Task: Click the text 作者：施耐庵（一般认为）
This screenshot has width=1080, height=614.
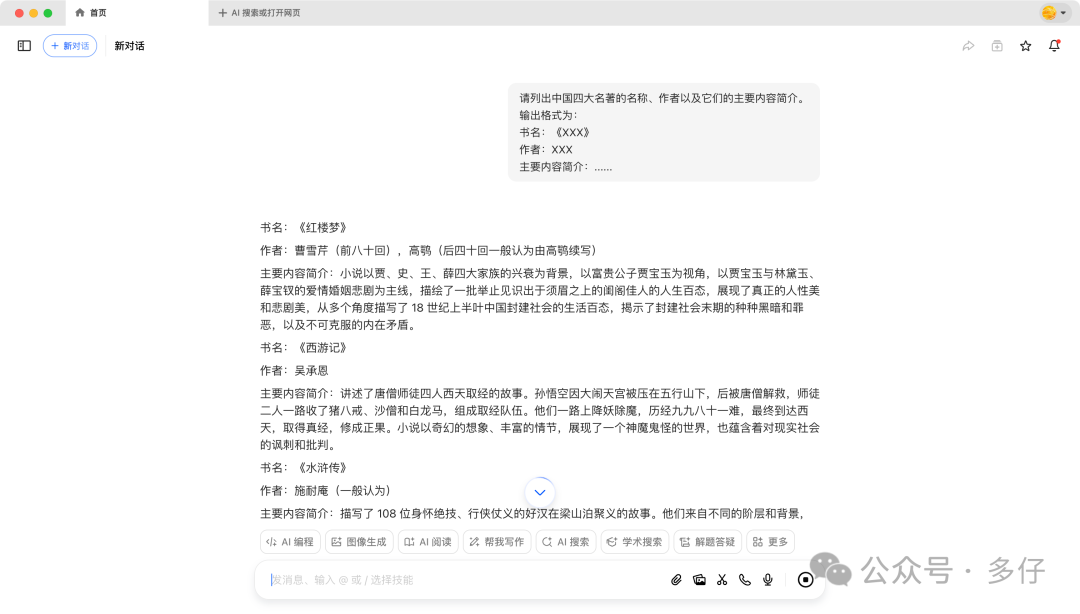Action: [326, 491]
